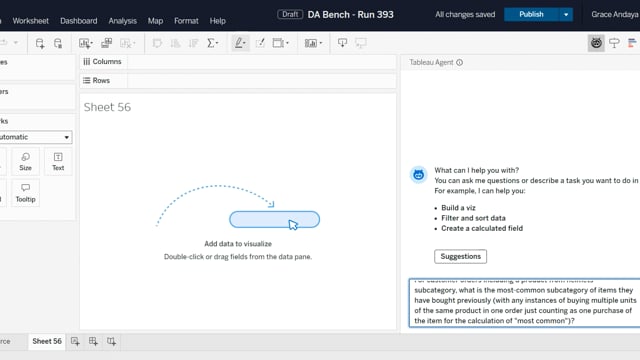640x360 pixels.
Task: Click the New Worksheet chart icon in toolbar
Action: pos(84,43)
